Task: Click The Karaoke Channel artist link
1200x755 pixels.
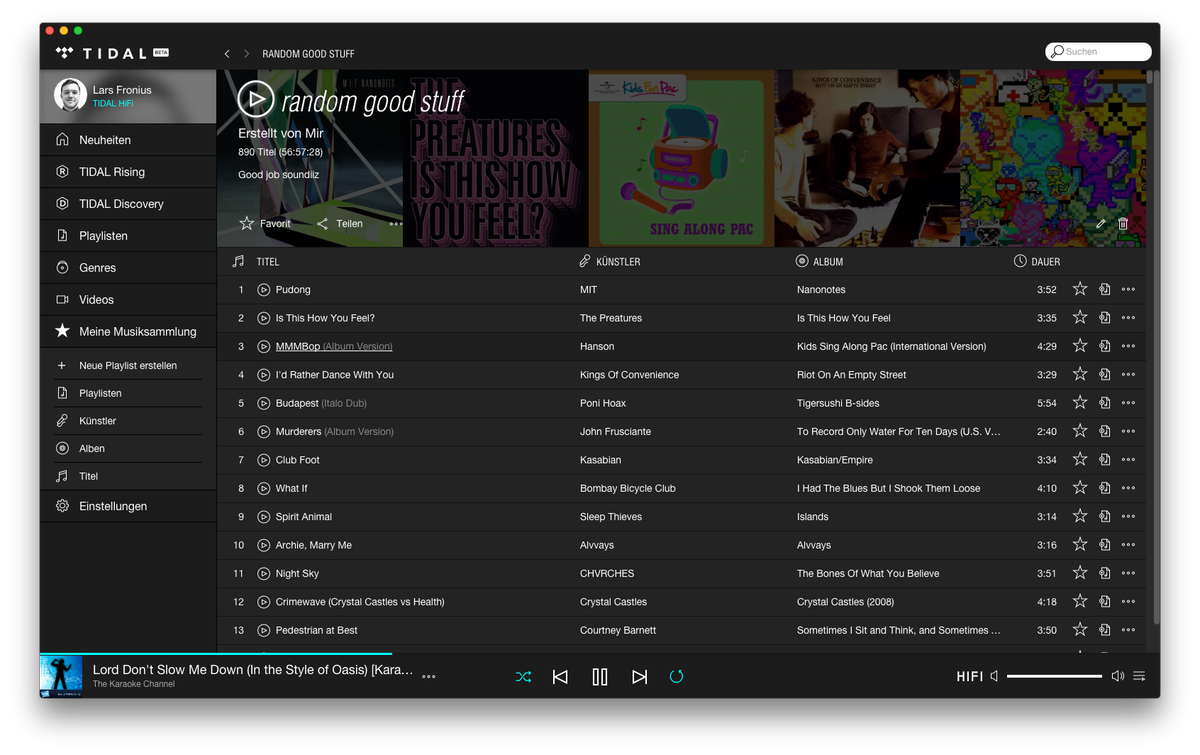Action: (x=134, y=684)
